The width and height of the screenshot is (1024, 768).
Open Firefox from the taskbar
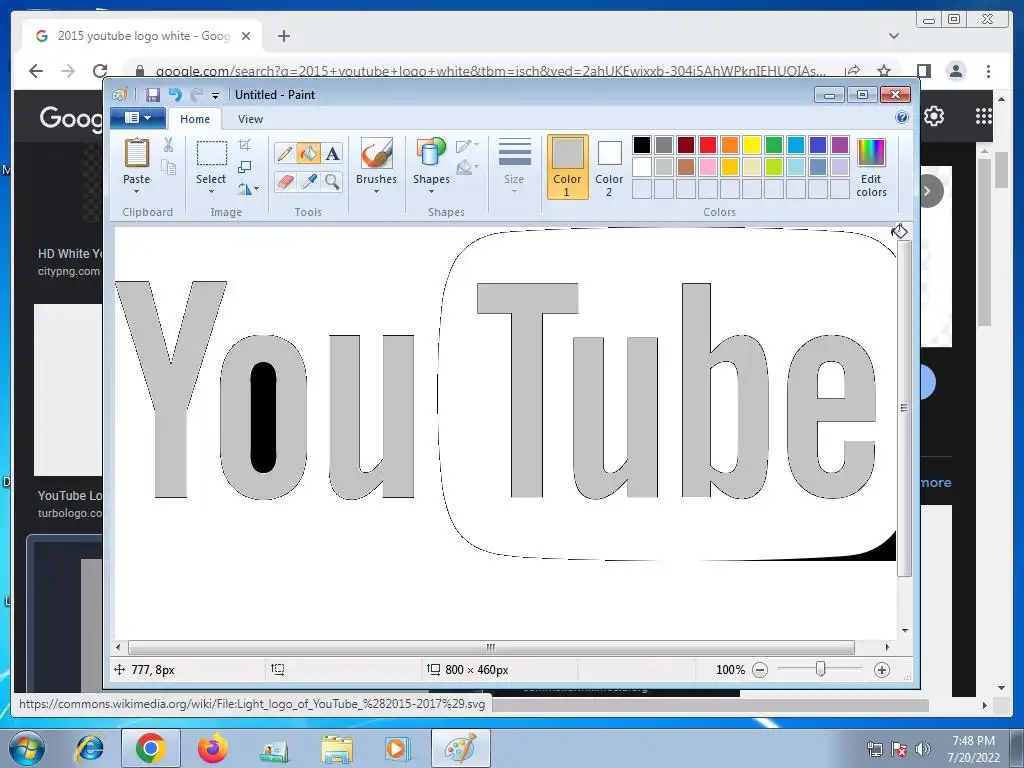pos(212,748)
